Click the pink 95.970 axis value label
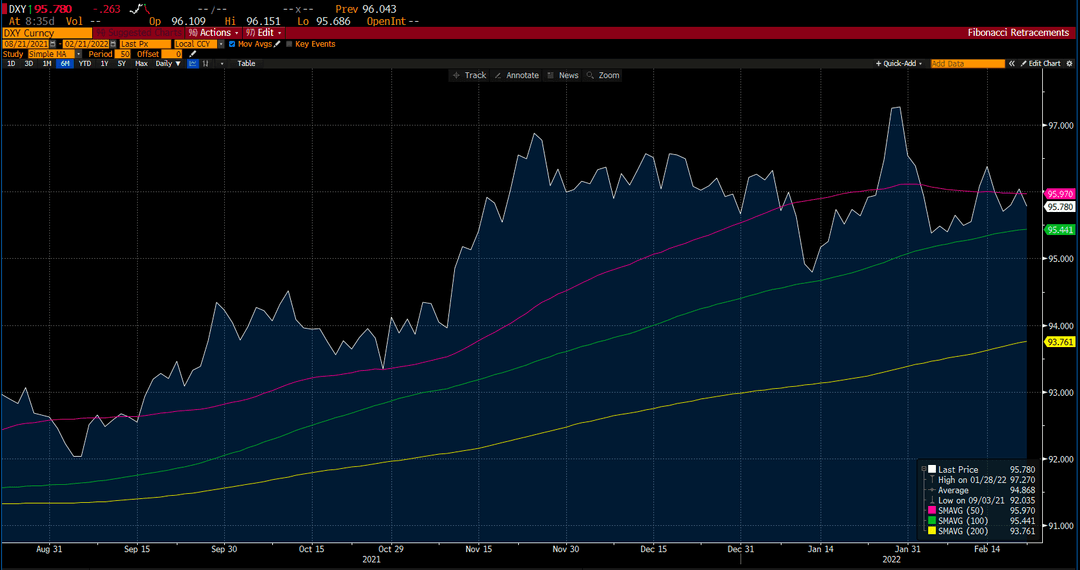This screenshot has height=570, width=1080. point(1060,194)
